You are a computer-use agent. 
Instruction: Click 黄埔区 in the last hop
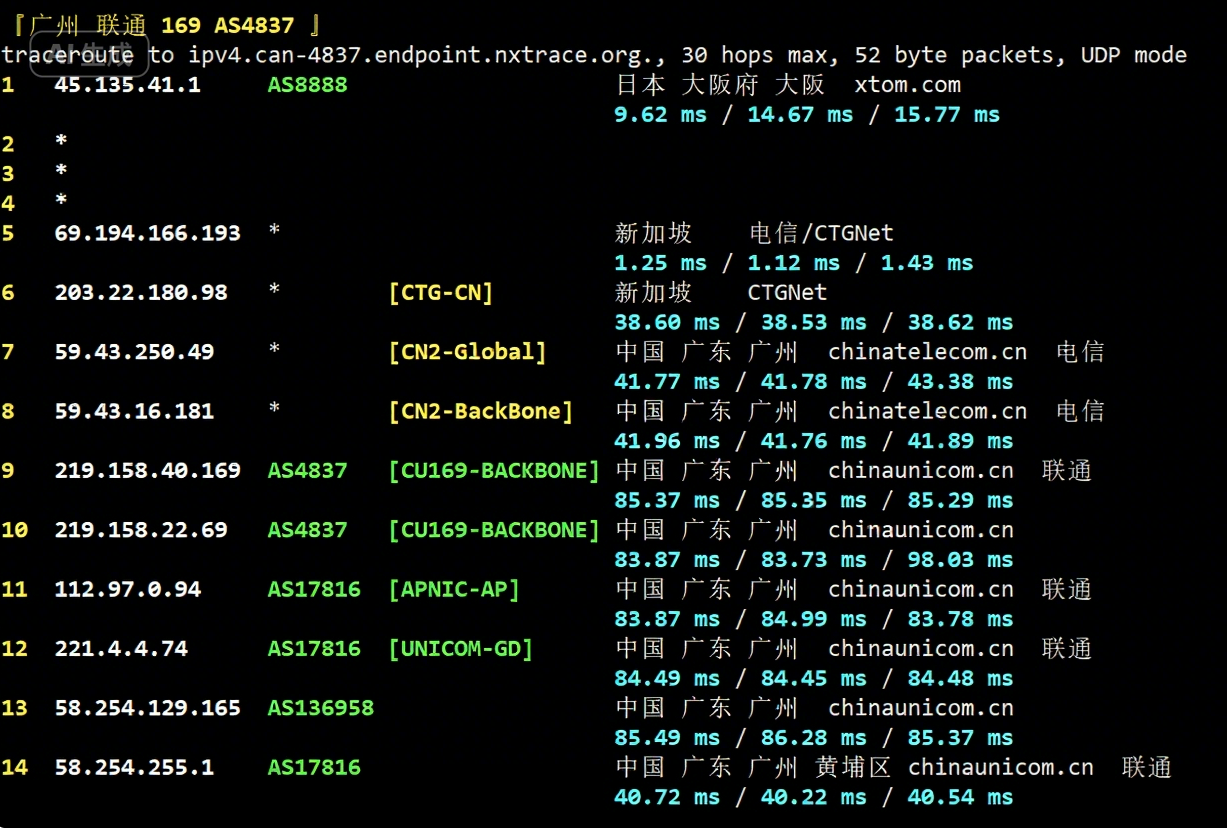pyautogui.click(x=853, y=767)
